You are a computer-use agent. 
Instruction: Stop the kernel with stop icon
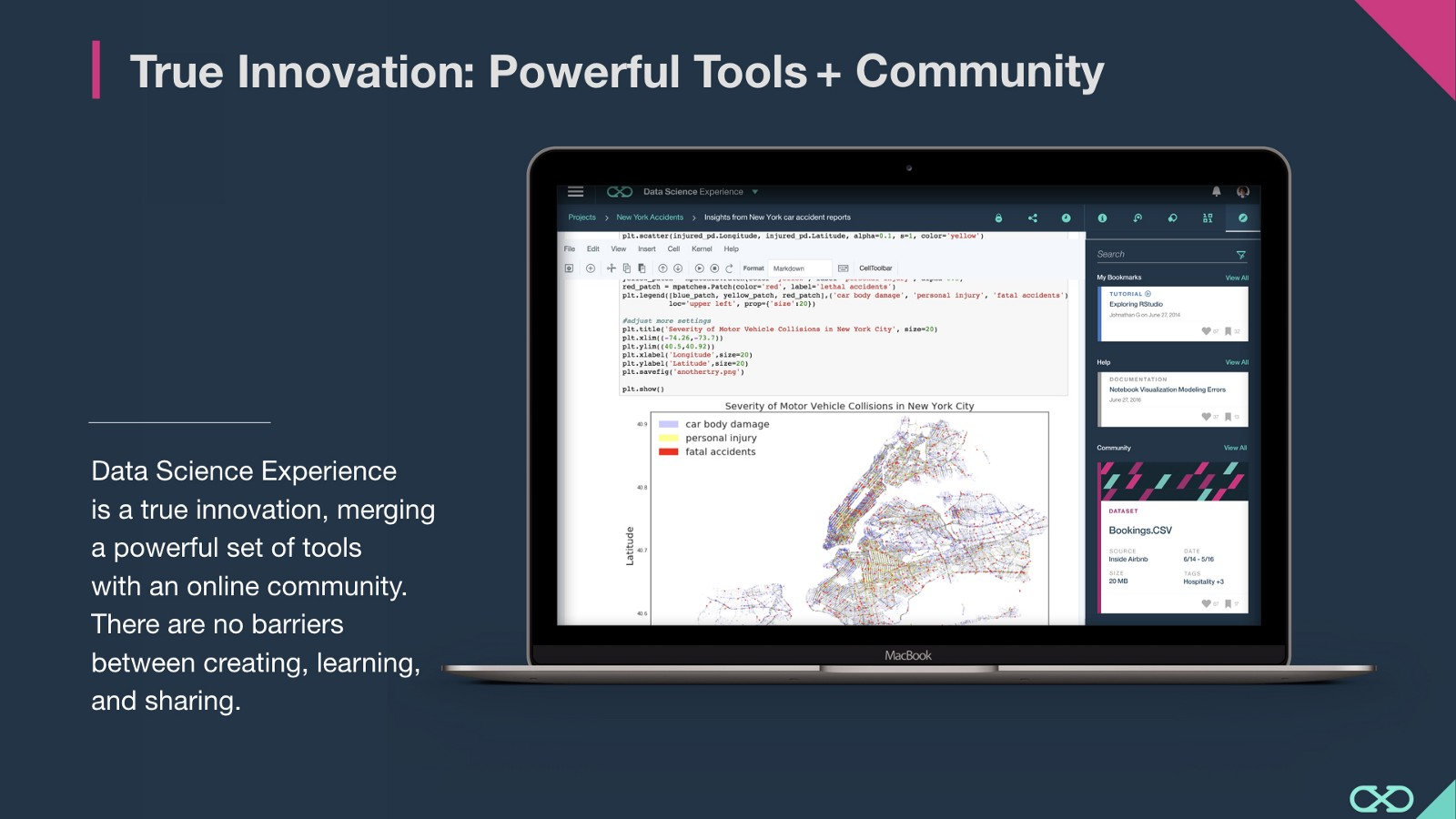pos(714,268)
